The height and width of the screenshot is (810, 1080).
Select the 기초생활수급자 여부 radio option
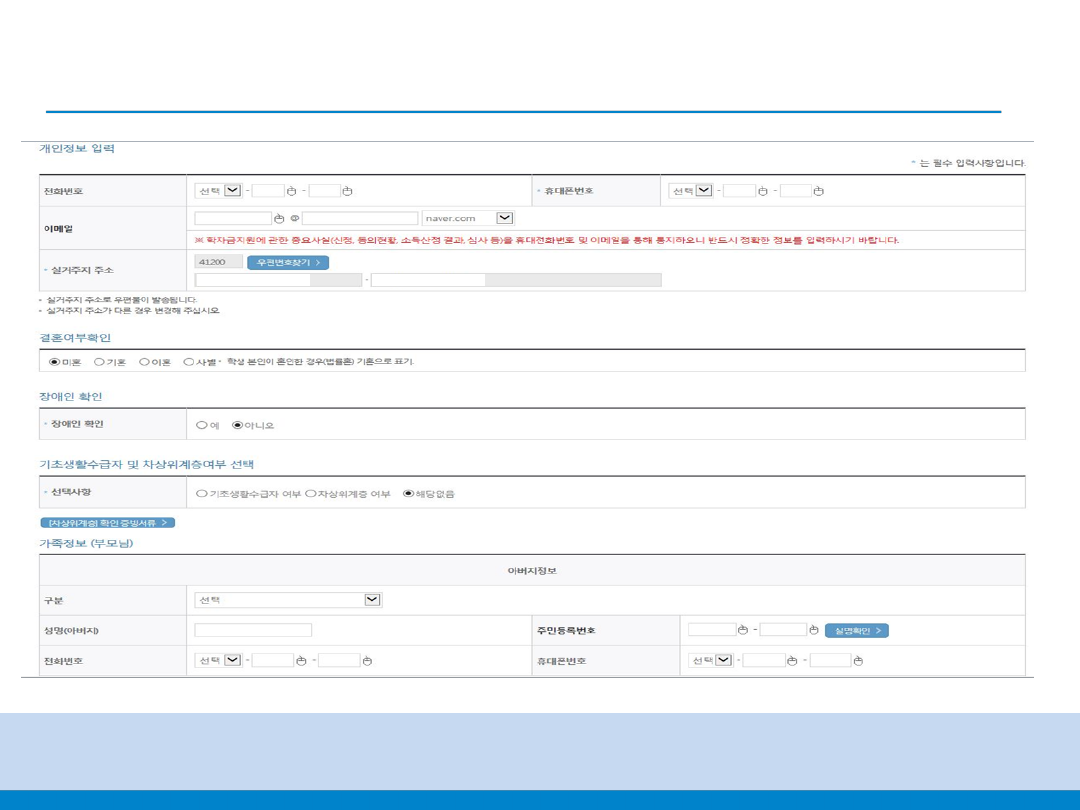[x=202, y=493]
